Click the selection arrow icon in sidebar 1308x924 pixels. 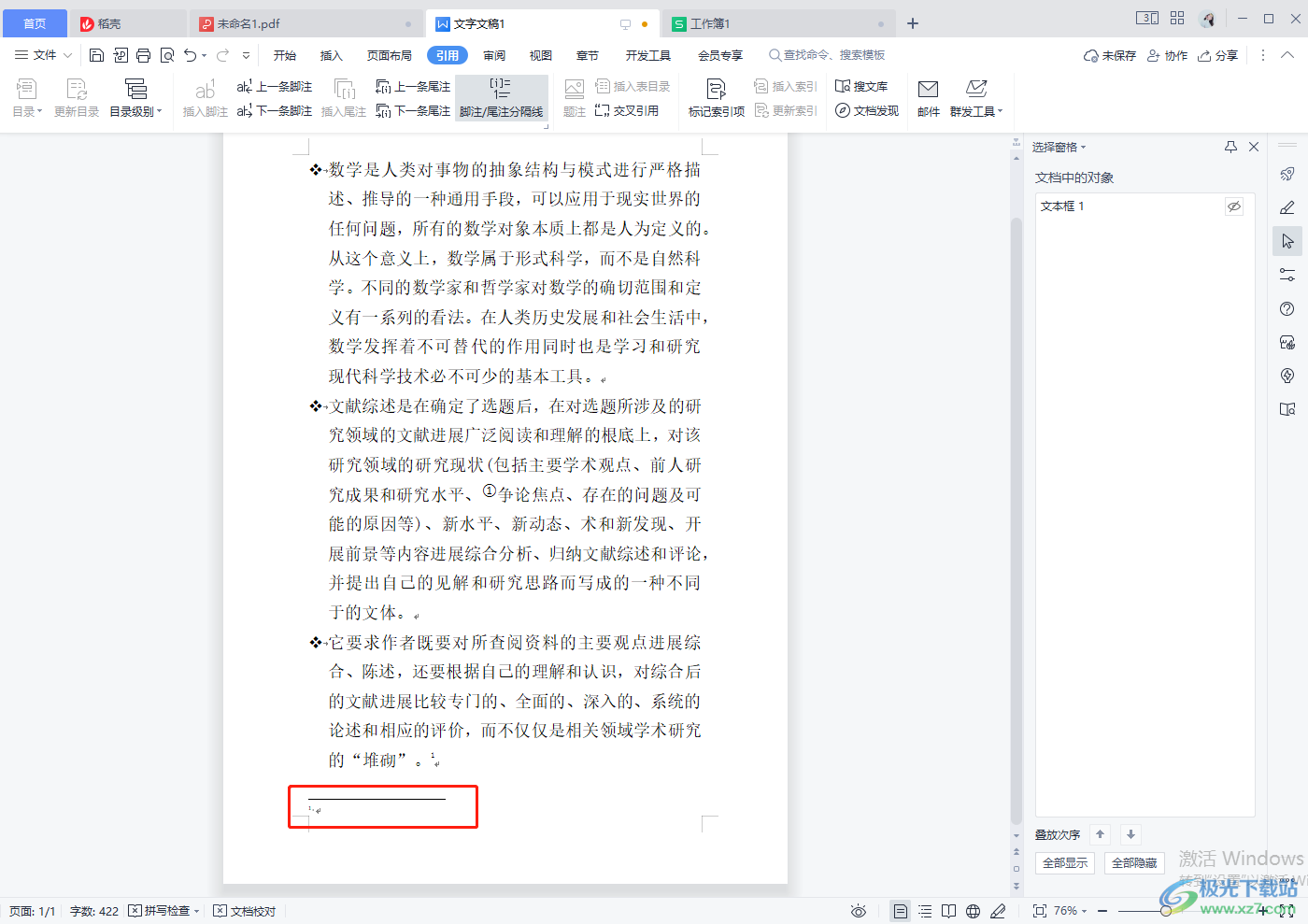(1287, 241)
